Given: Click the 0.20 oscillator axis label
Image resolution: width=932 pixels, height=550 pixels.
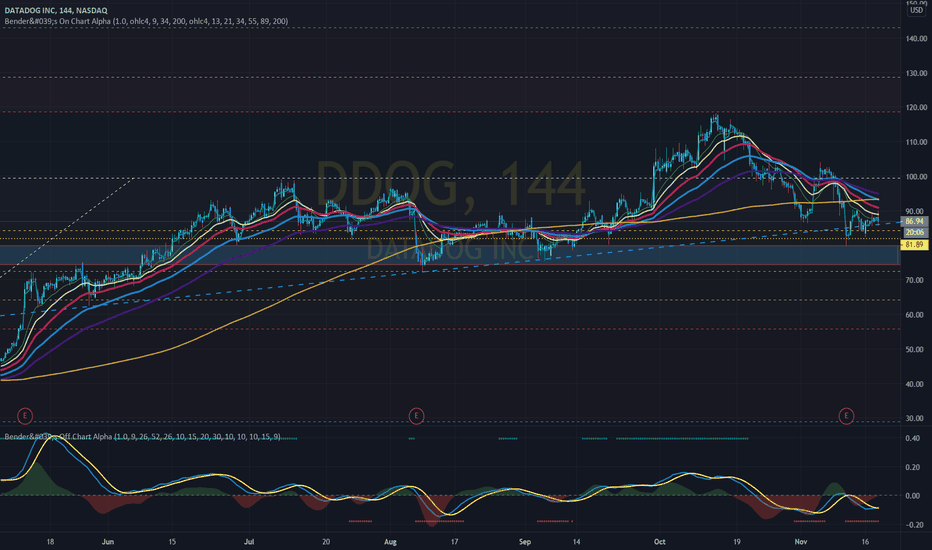Looking at the screenshot, I should tap(913, 467).
